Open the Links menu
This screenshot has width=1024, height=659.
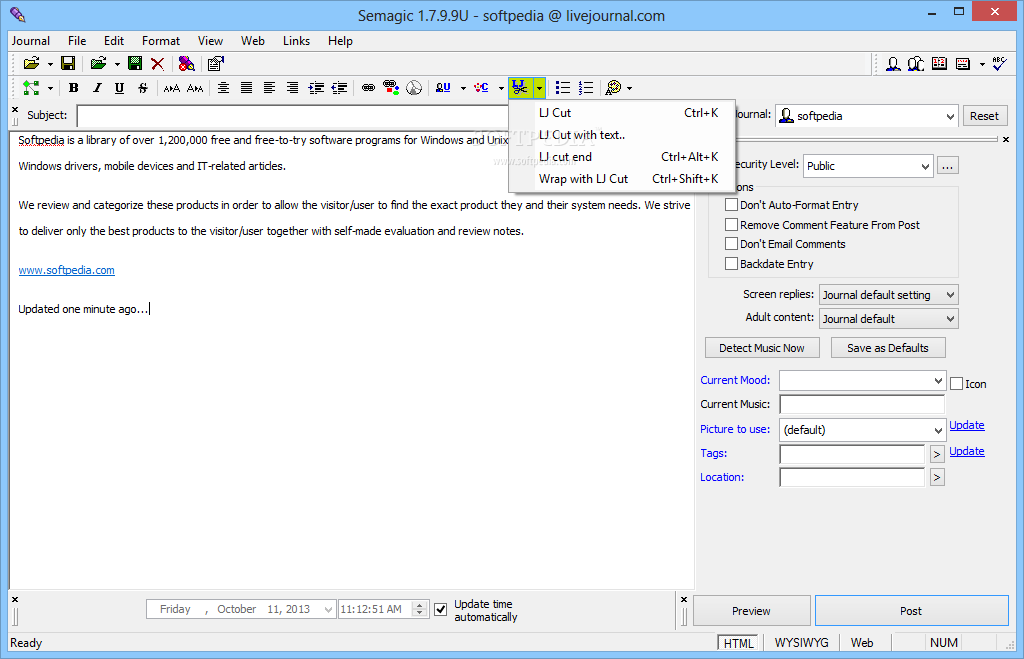tap(296, 40)
